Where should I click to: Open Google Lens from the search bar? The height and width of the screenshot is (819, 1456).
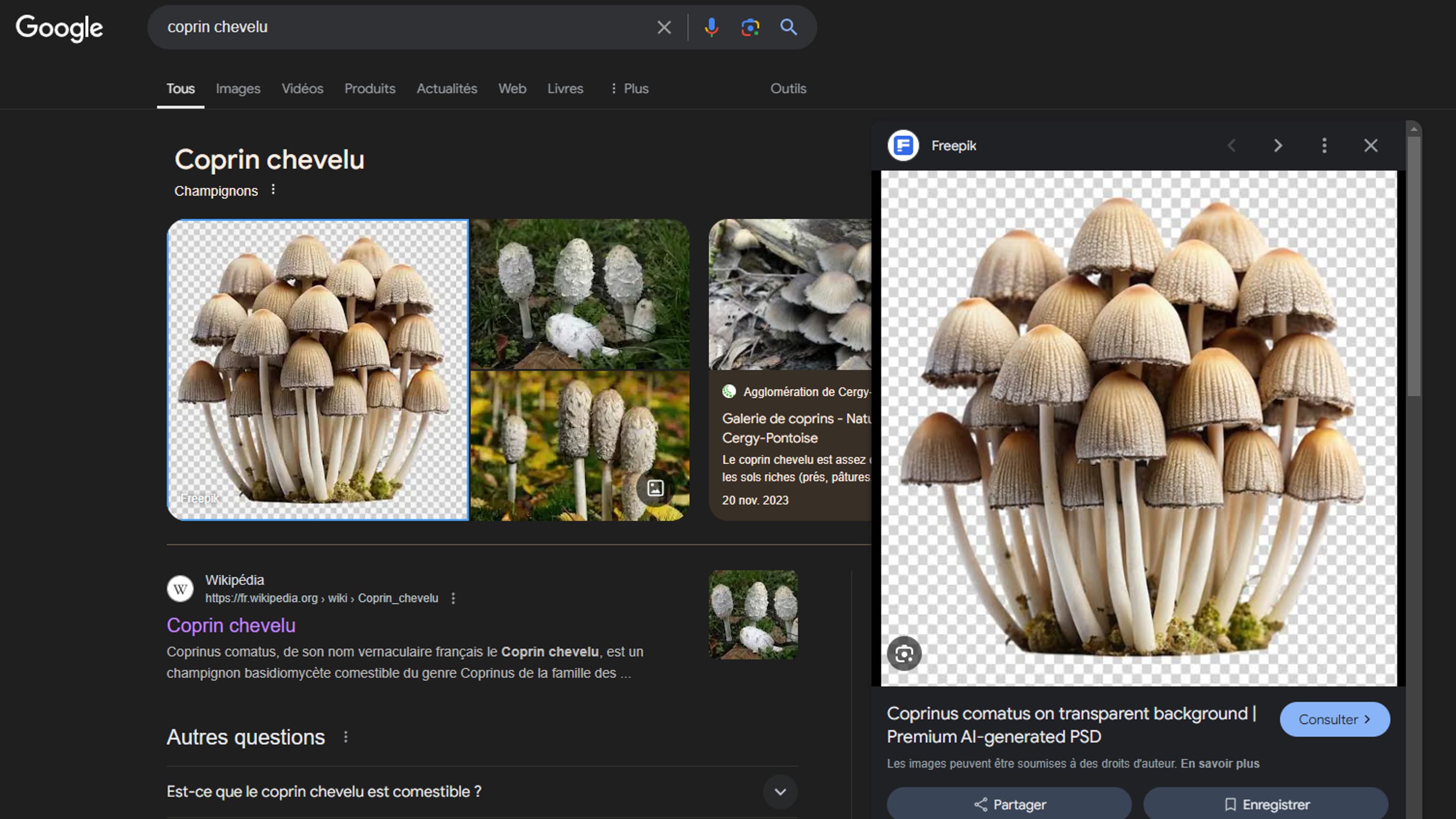click(x=750, y=27)
